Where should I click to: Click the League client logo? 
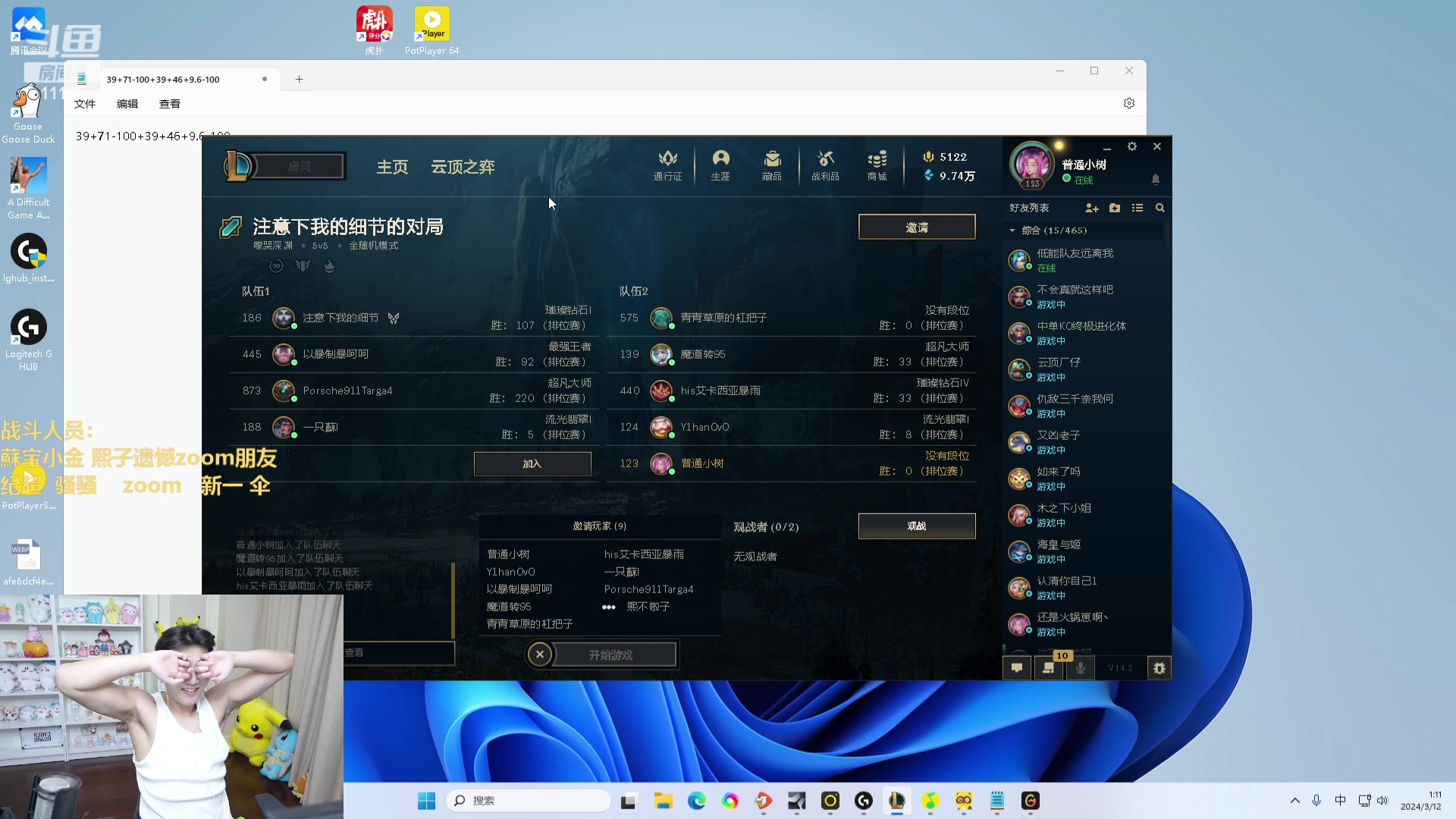click(238, 166)
